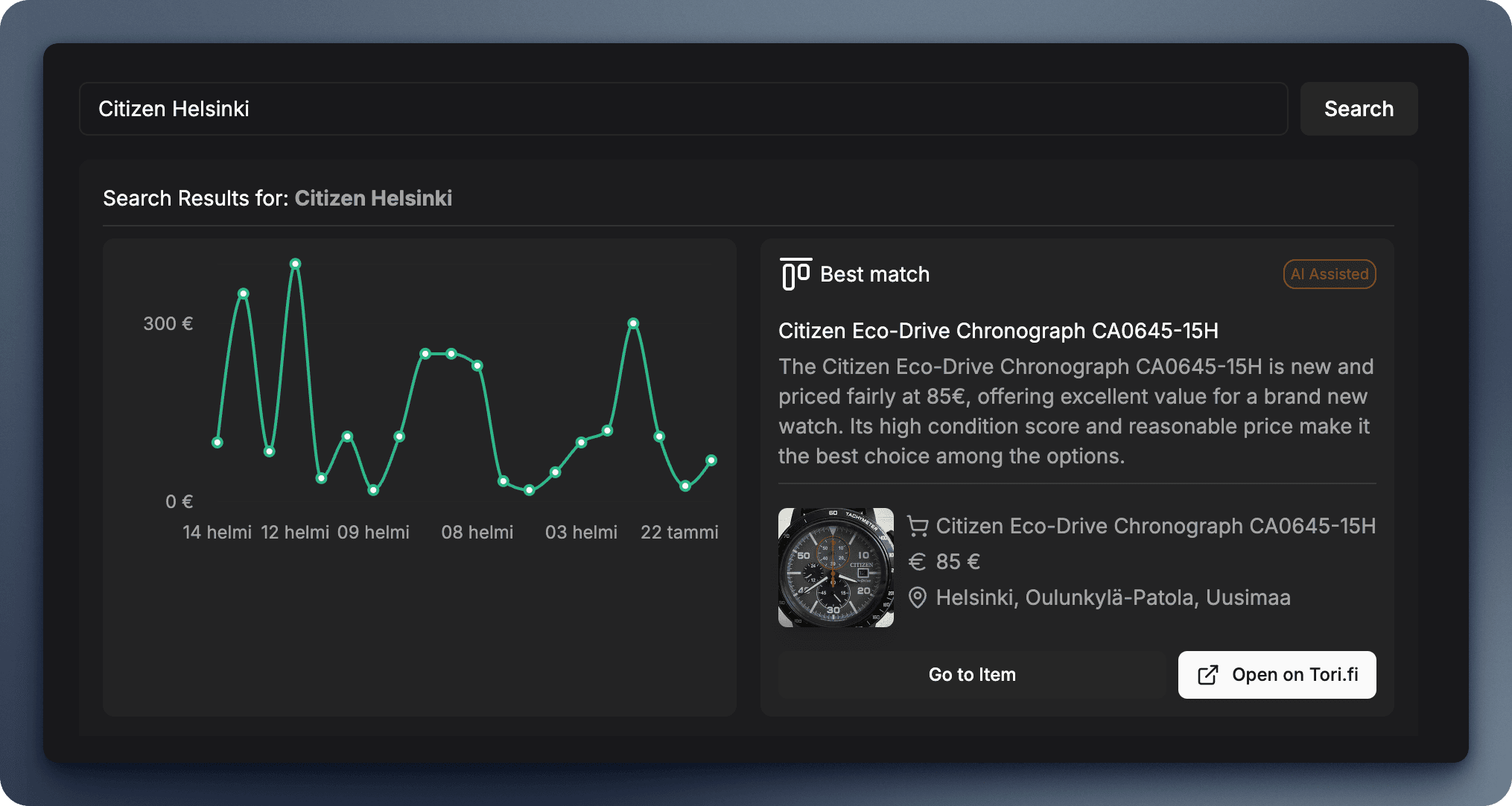The image size is (1512, 806).
Task: Click the location pin icon
Action: click(918, 597)
